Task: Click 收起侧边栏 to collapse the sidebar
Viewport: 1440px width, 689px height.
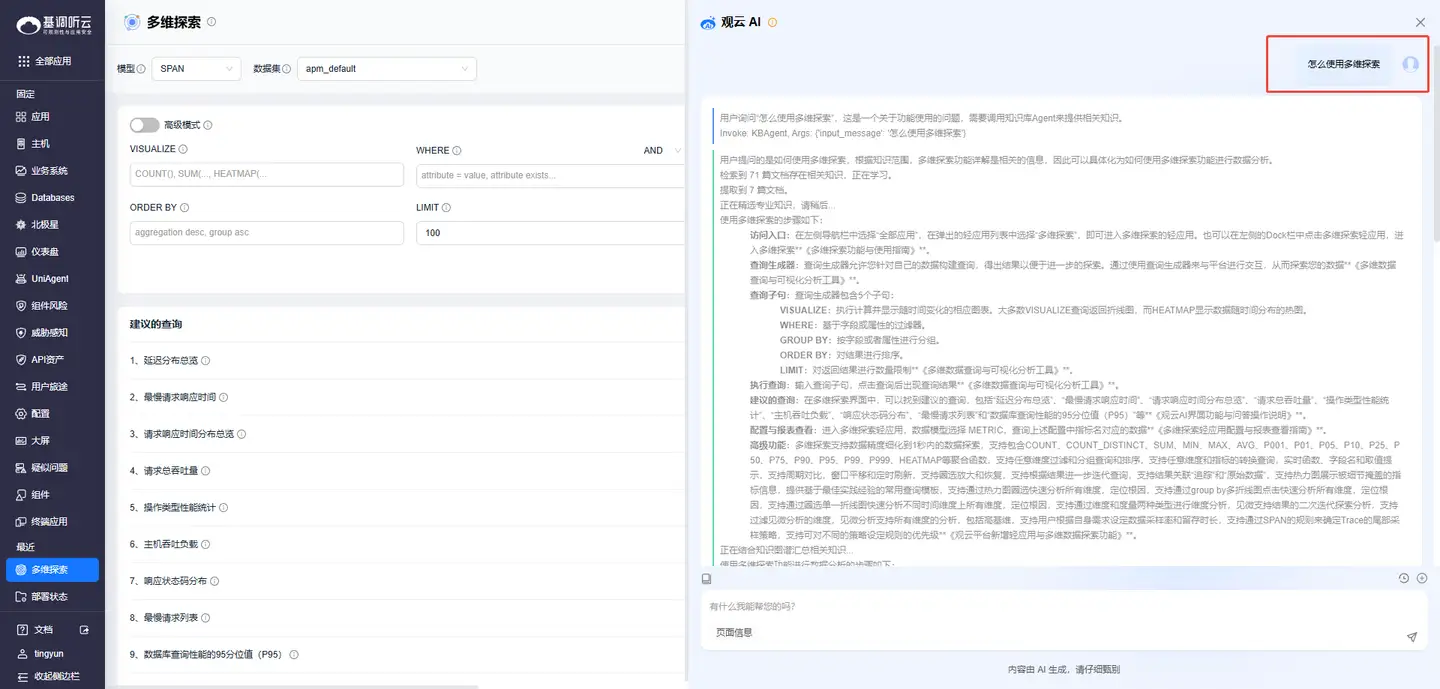Action: [x=56, y=677]
